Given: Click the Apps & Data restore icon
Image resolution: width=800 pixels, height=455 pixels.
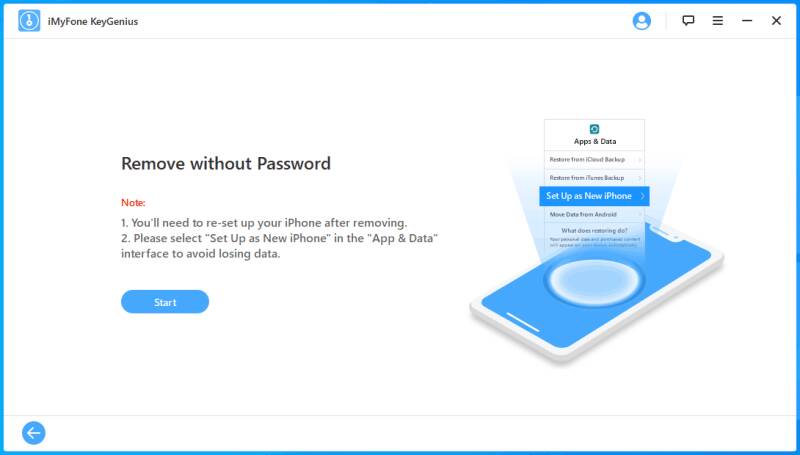Looking at the screenshot, I should [x=594, y=129].
